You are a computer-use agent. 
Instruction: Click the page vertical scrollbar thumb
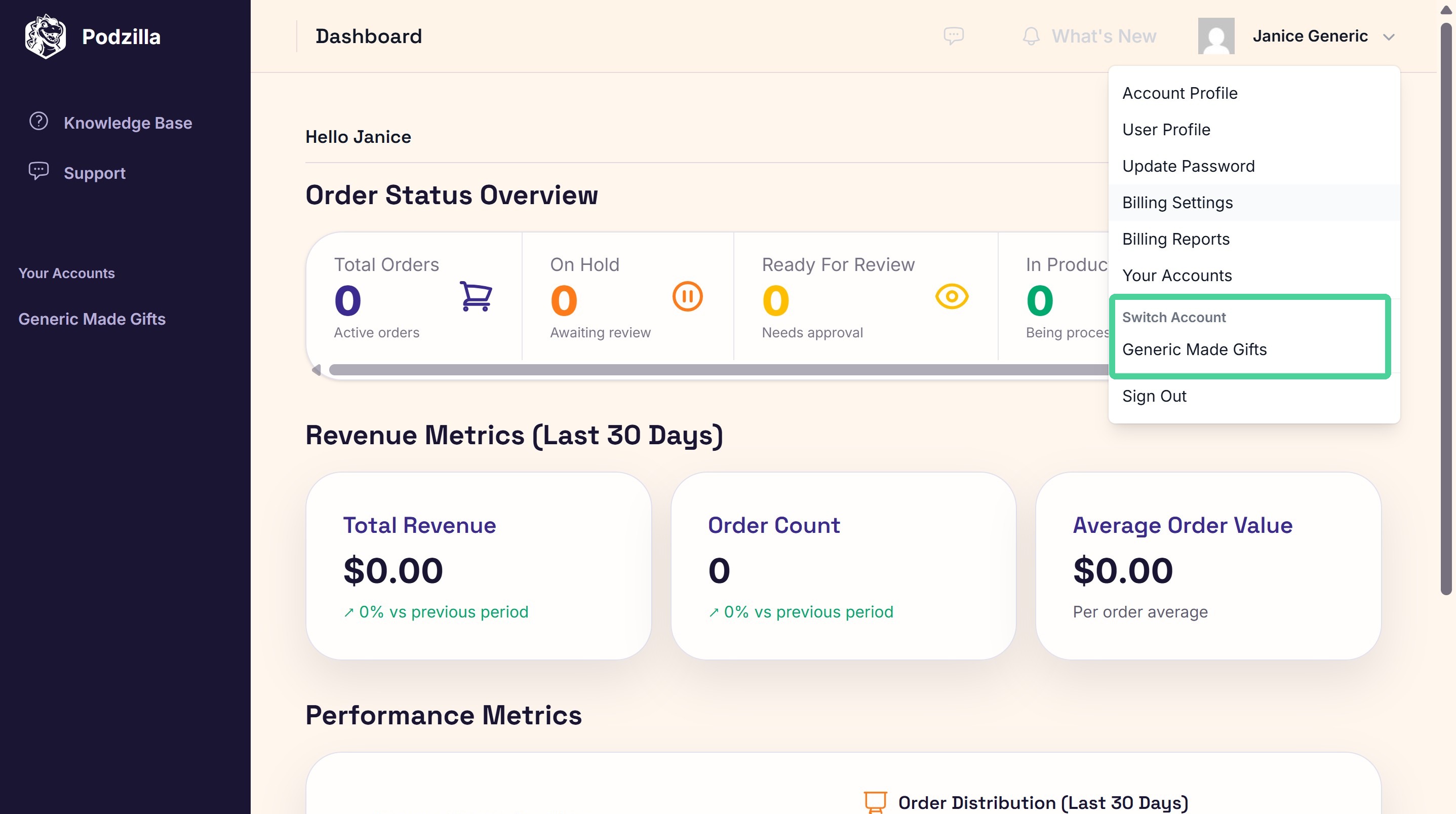[1446, 308]
